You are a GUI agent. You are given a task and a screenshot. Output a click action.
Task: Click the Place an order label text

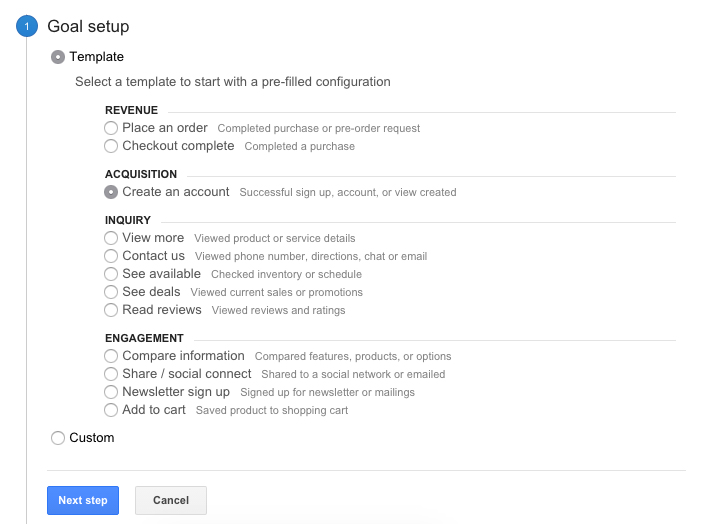(165, 128)
